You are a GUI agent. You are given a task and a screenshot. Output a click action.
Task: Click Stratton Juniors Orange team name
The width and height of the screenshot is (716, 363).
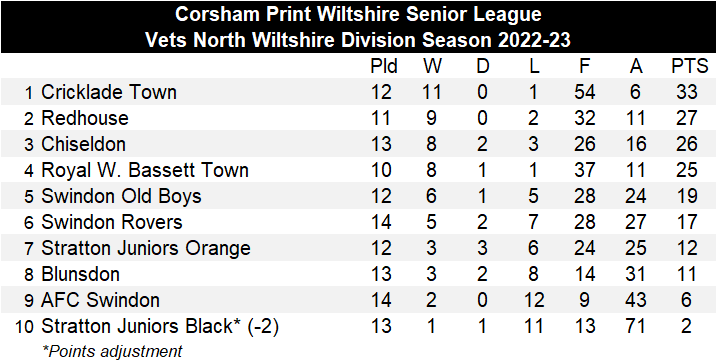click(146, 248)
